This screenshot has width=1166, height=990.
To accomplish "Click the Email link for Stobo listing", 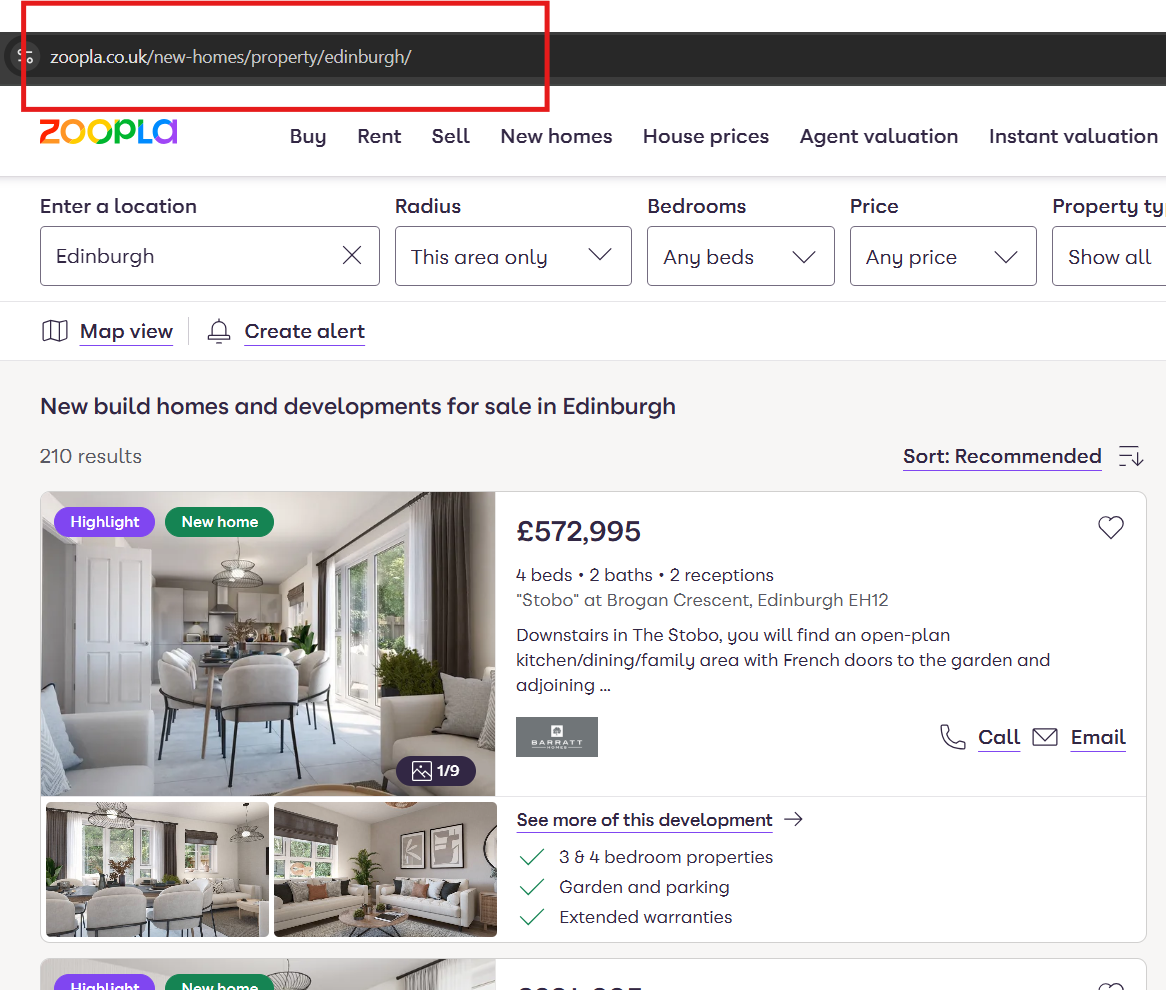I will pyautogui.click(x=1098, y=737).
